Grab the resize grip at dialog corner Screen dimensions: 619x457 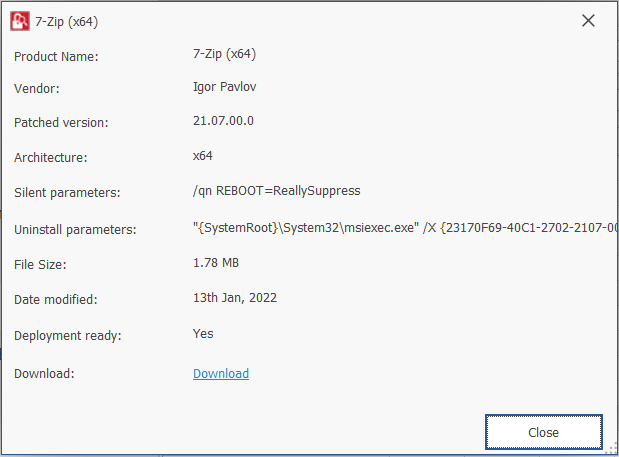[613, 450]
